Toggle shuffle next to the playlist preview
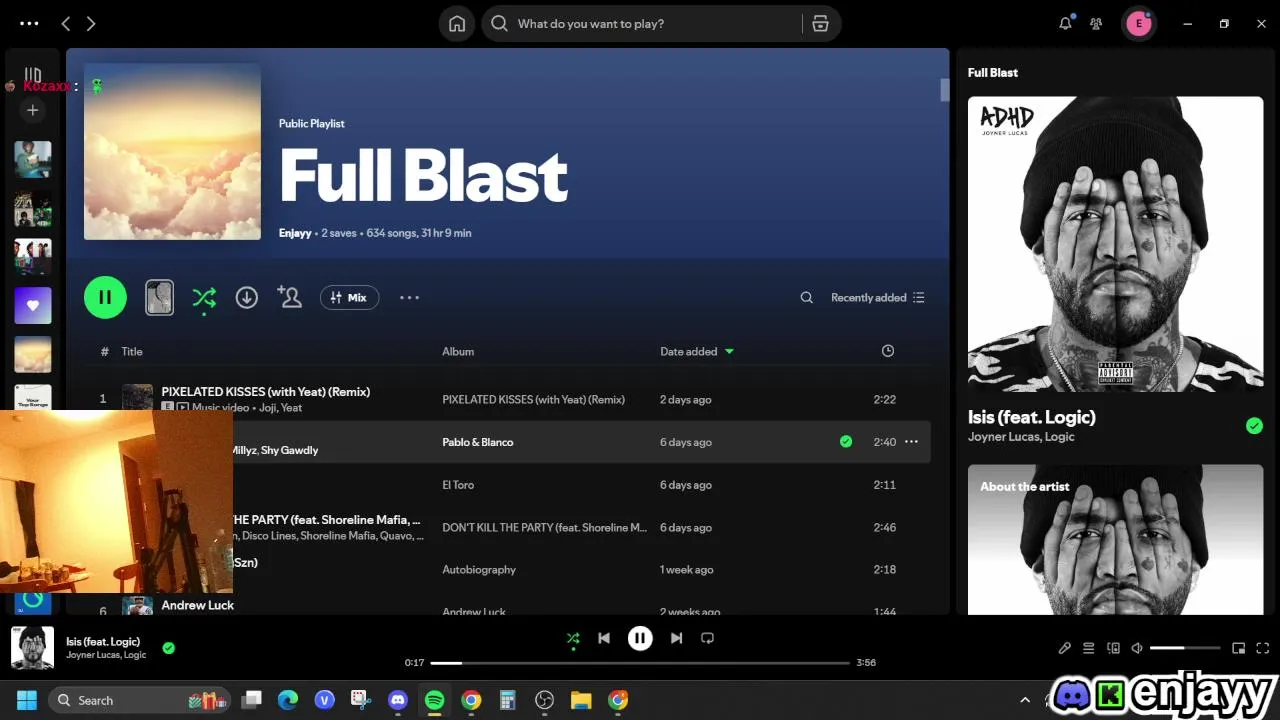 [x=204, y=297]
